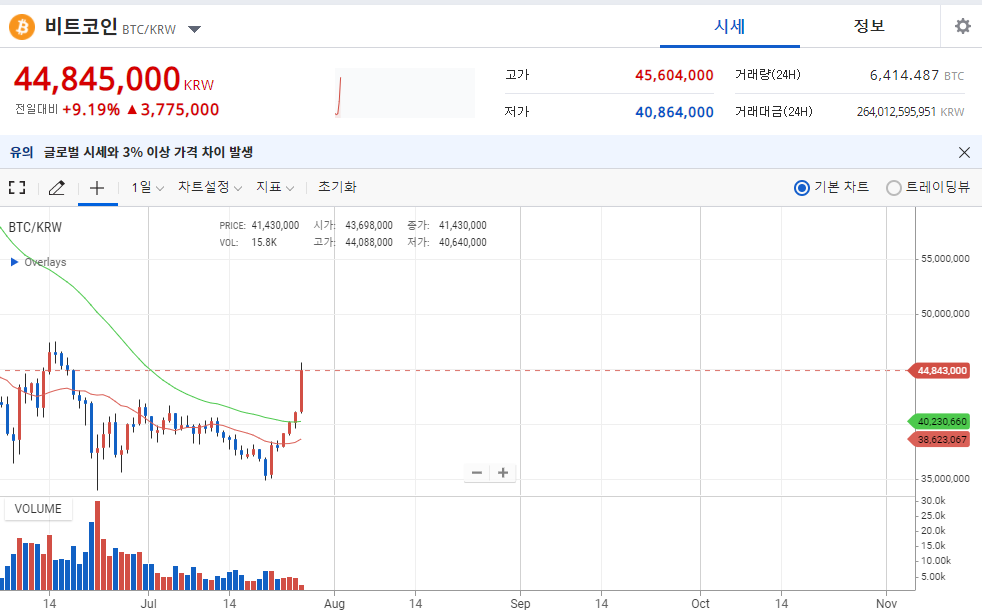Click the 35,000,000 price axis label
The width and height of the screenshot is (982, 612).
[x=945, y=479]
